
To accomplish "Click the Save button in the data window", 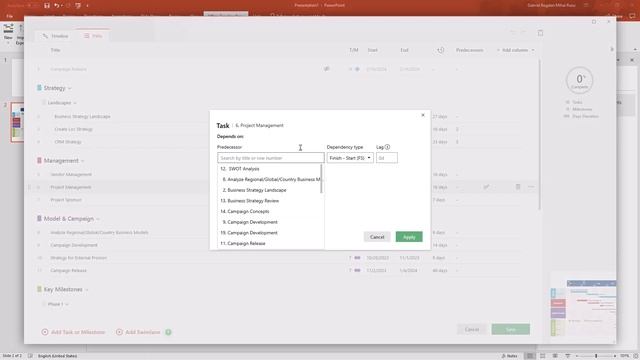I will click(x=511, y=329).
